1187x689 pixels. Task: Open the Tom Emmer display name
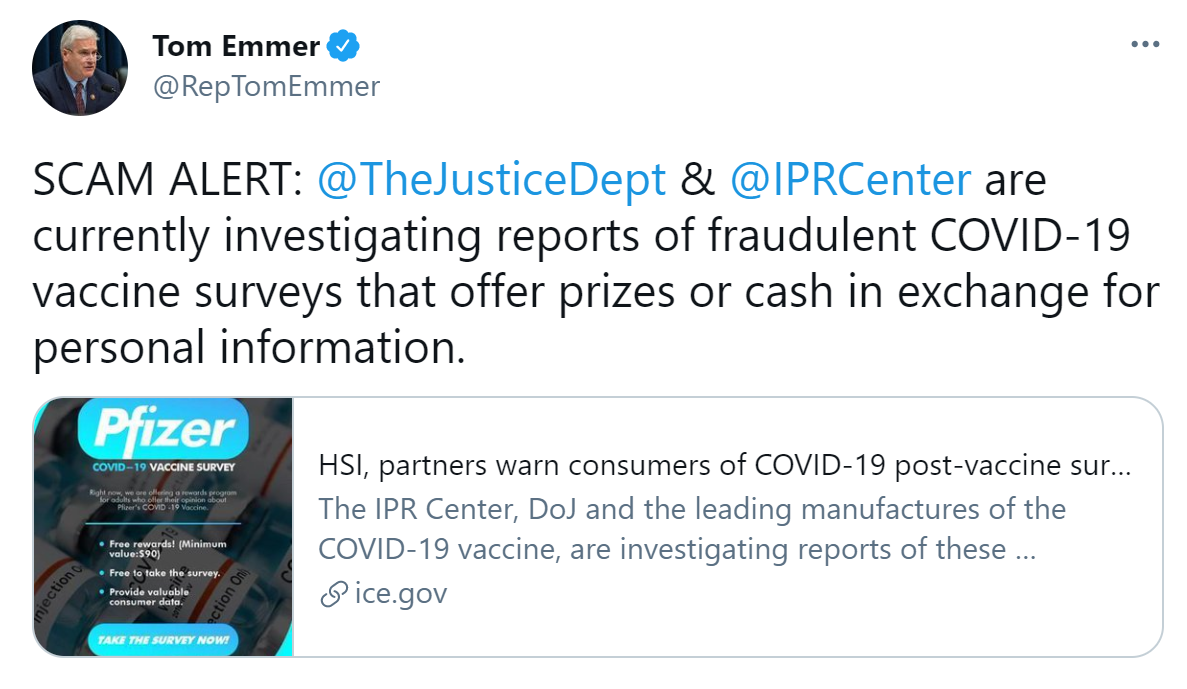(x=236, y=46)
